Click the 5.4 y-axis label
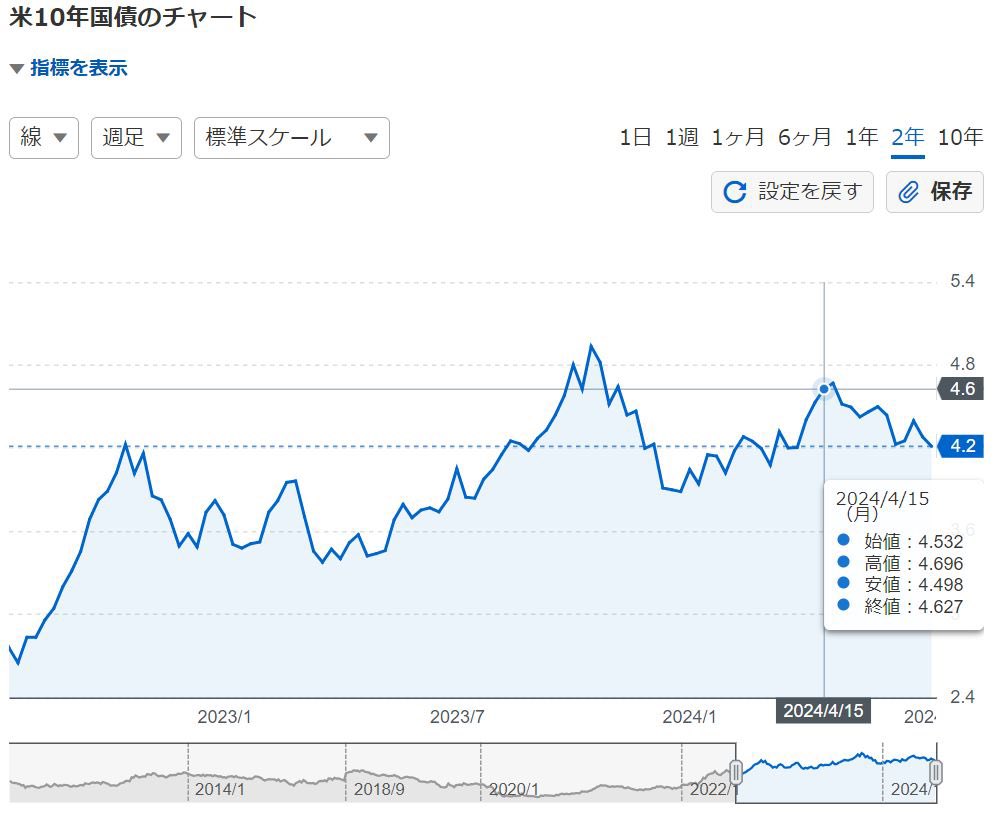This screenshot has width=997, height=821. 962,281
